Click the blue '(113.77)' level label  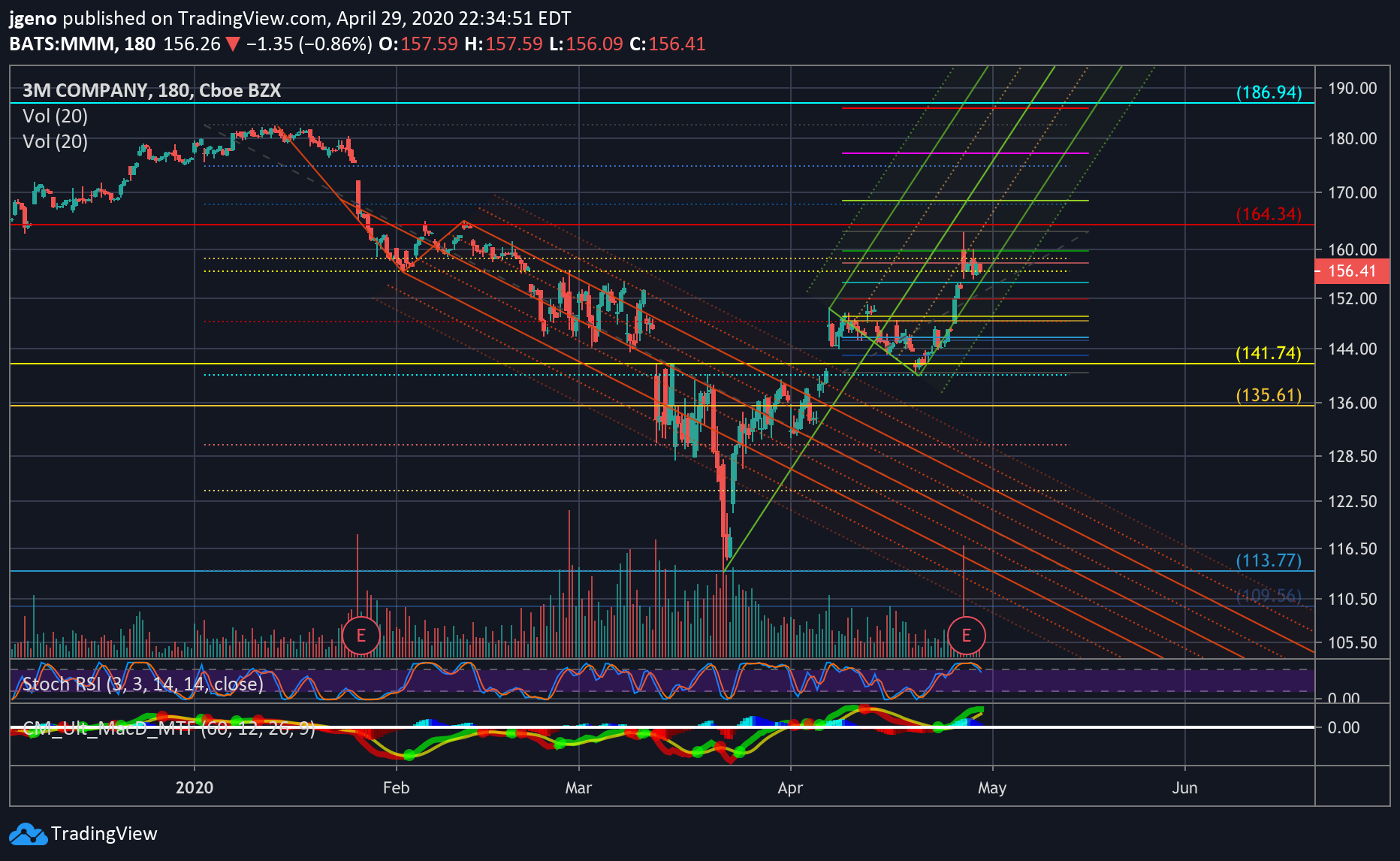[1269, 560]
